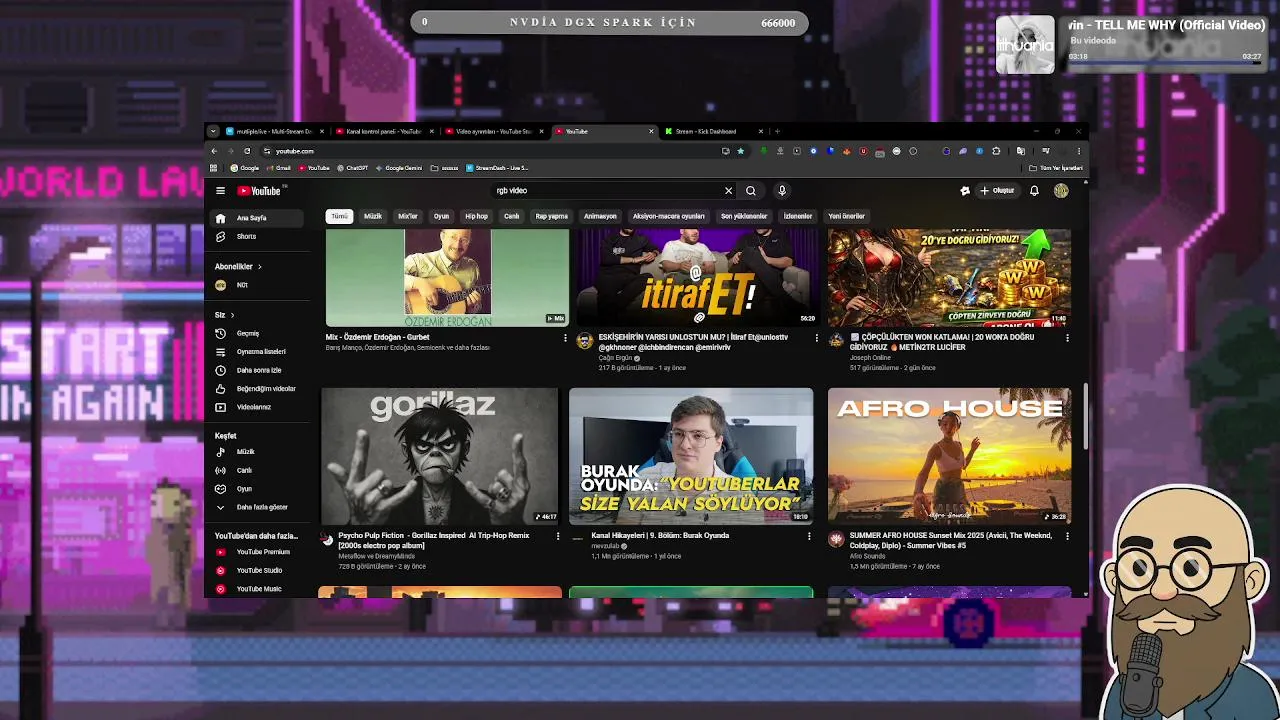Select Son yüklenenler chip
The height and width of the screenshot is (720, 1280).
(x=744, y=216)
